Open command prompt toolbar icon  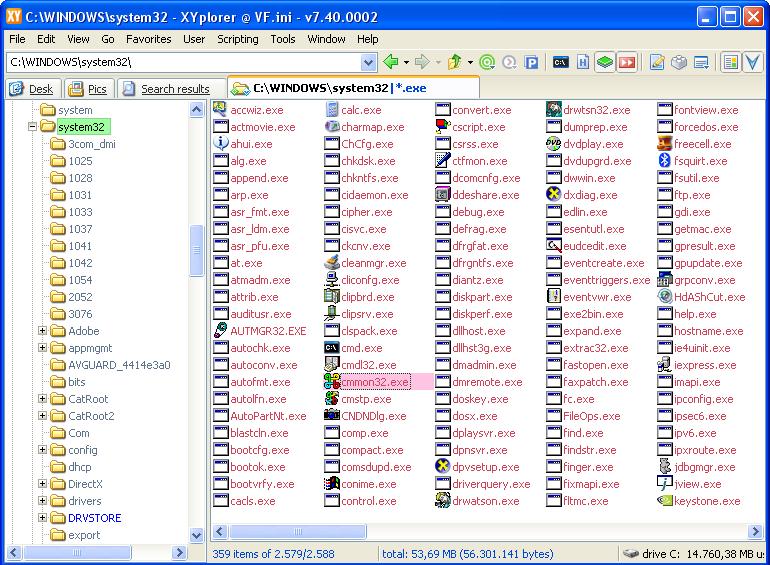pos(560,62)
